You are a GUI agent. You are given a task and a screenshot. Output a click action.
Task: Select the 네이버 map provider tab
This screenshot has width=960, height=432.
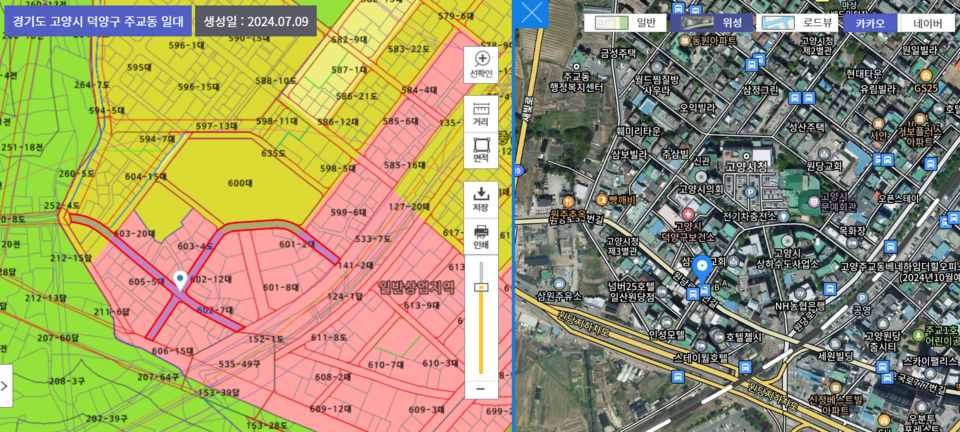click(927, 22)
